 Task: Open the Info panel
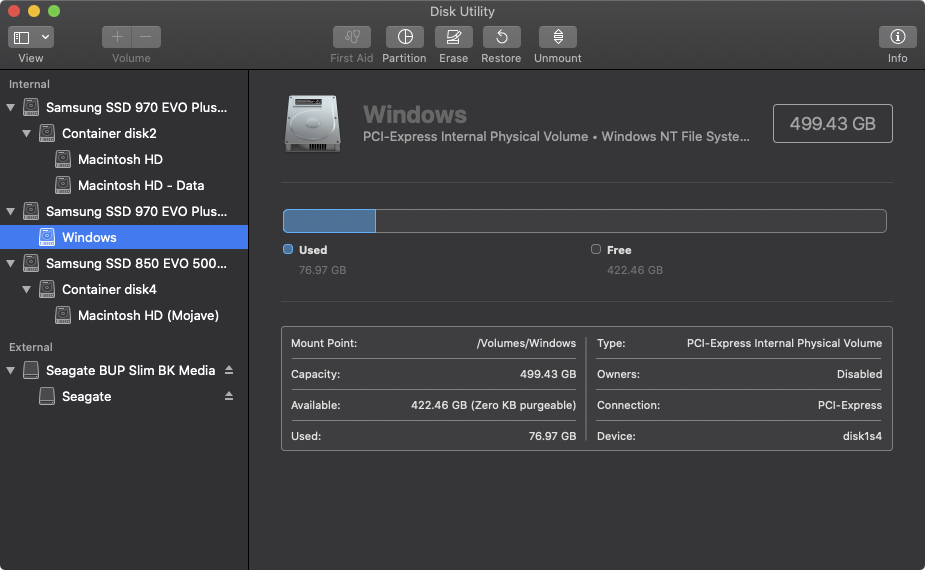[x=897, y=37]
